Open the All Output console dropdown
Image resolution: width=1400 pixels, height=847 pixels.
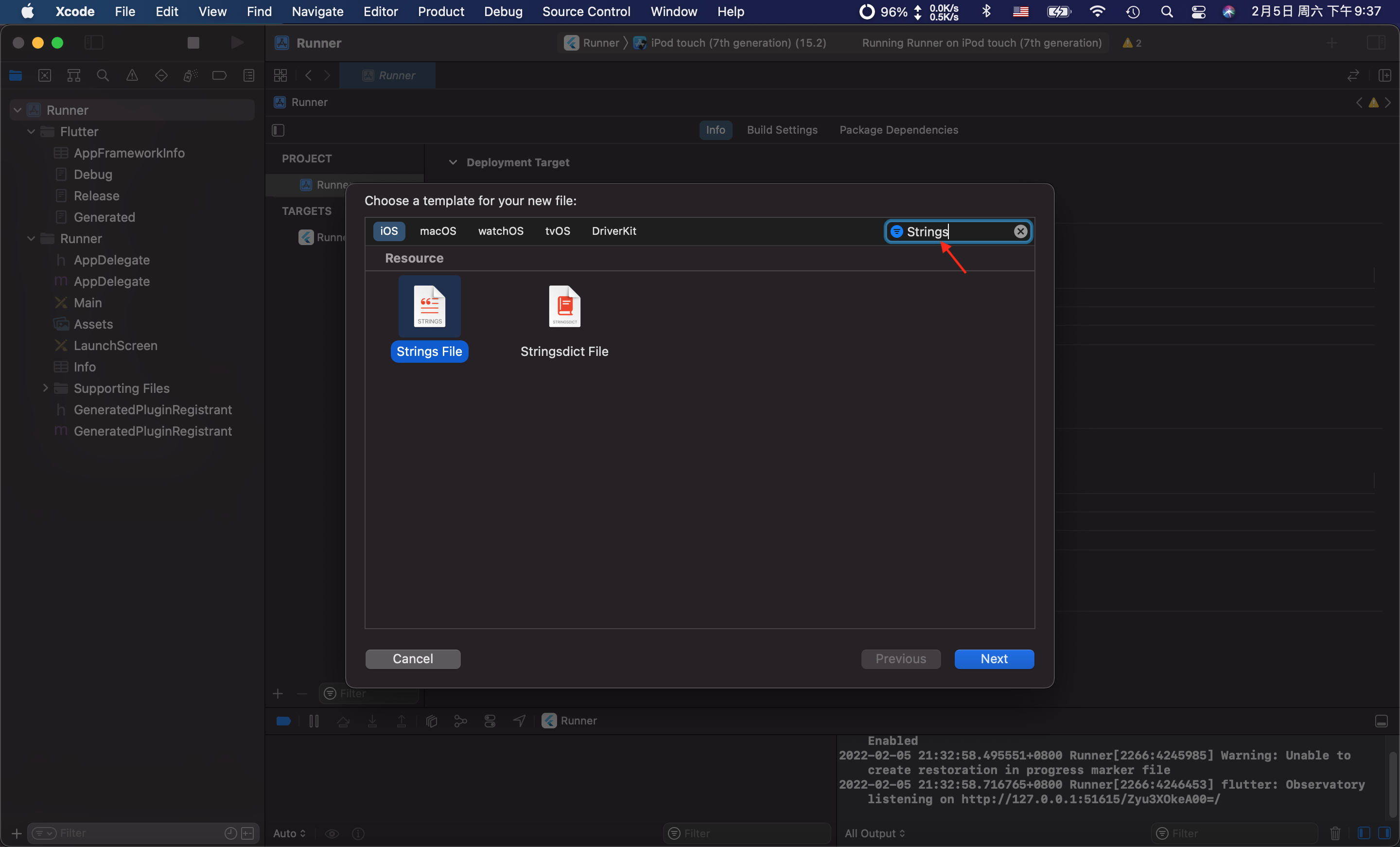pyautogui.click(x=875, y=833)
